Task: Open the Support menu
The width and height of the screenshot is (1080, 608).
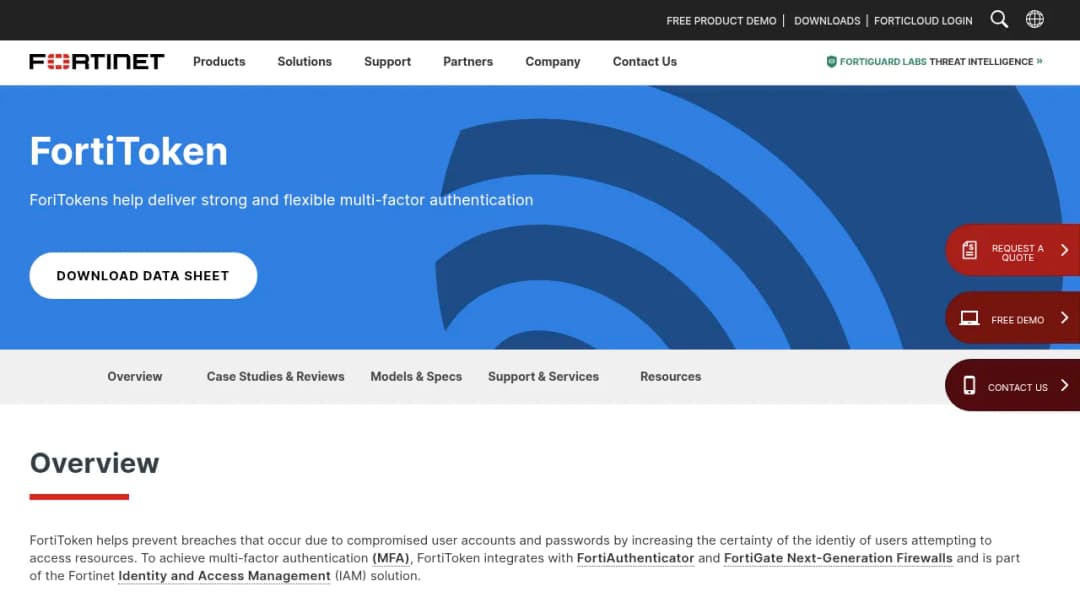Action: 387,61
